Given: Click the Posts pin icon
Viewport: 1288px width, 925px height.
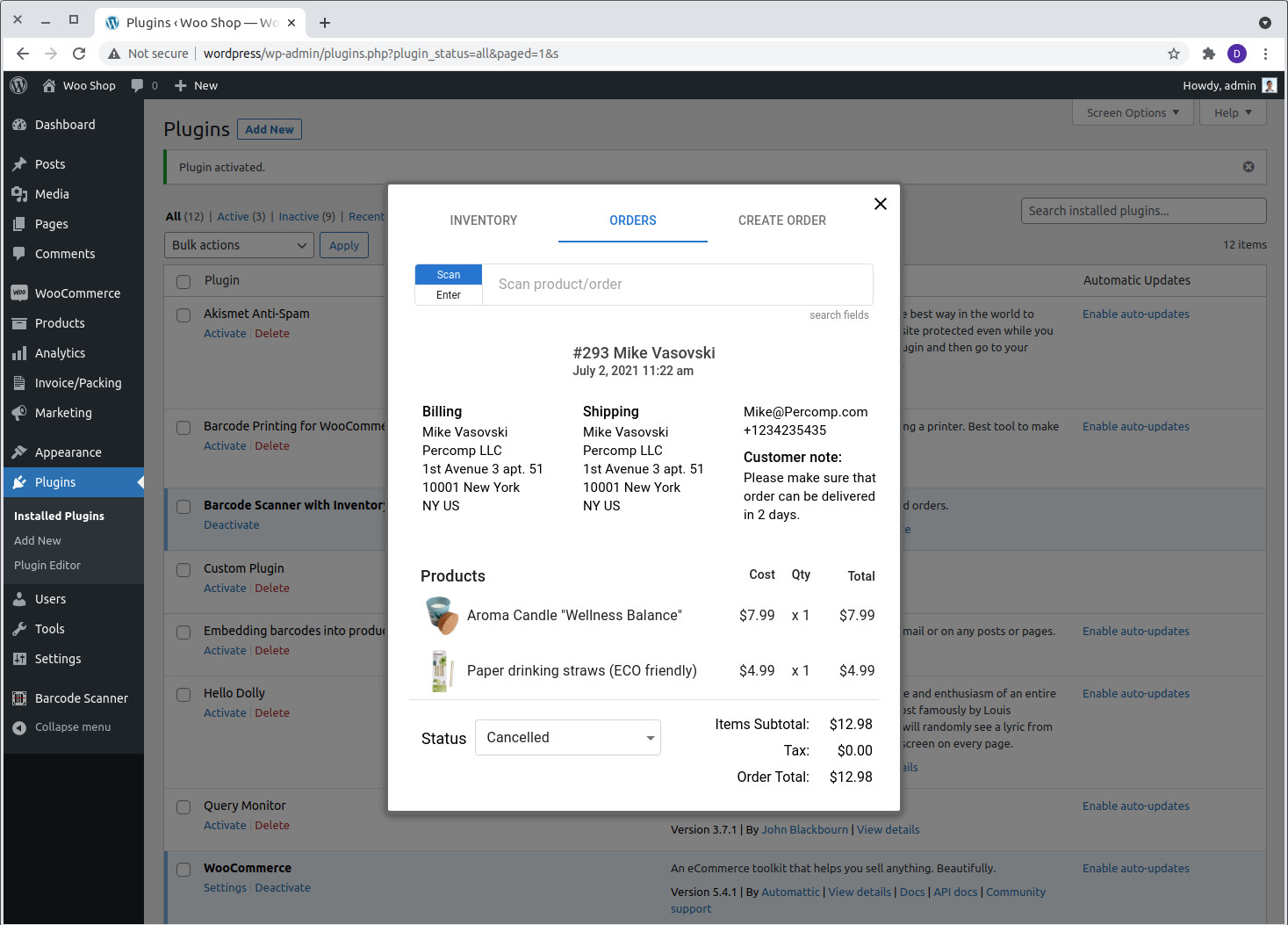Looking at the screenshot, I should 19,164.
